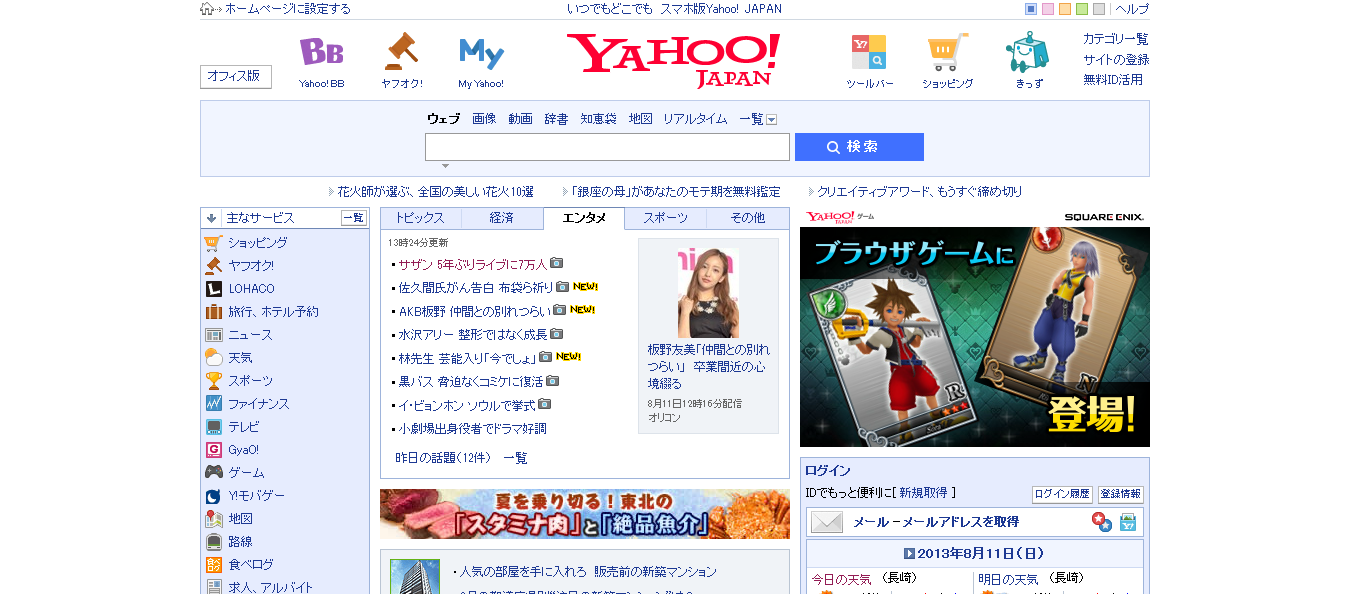The image size is (1349, 594).
Task: Click camera icon beside サザン headline
Action: pos(556,263)
